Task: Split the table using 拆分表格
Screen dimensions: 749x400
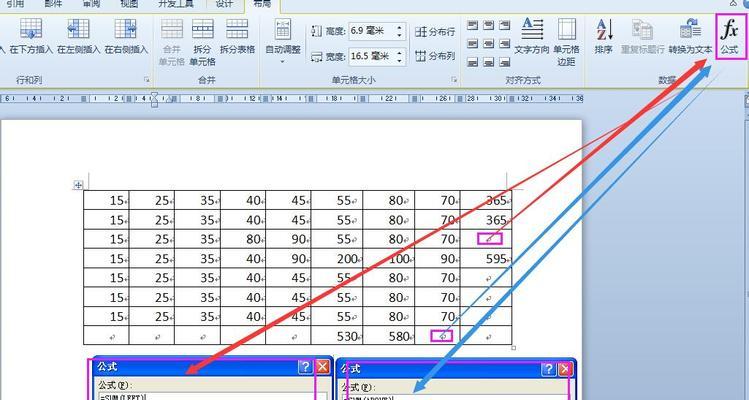Action: [237, 36]
